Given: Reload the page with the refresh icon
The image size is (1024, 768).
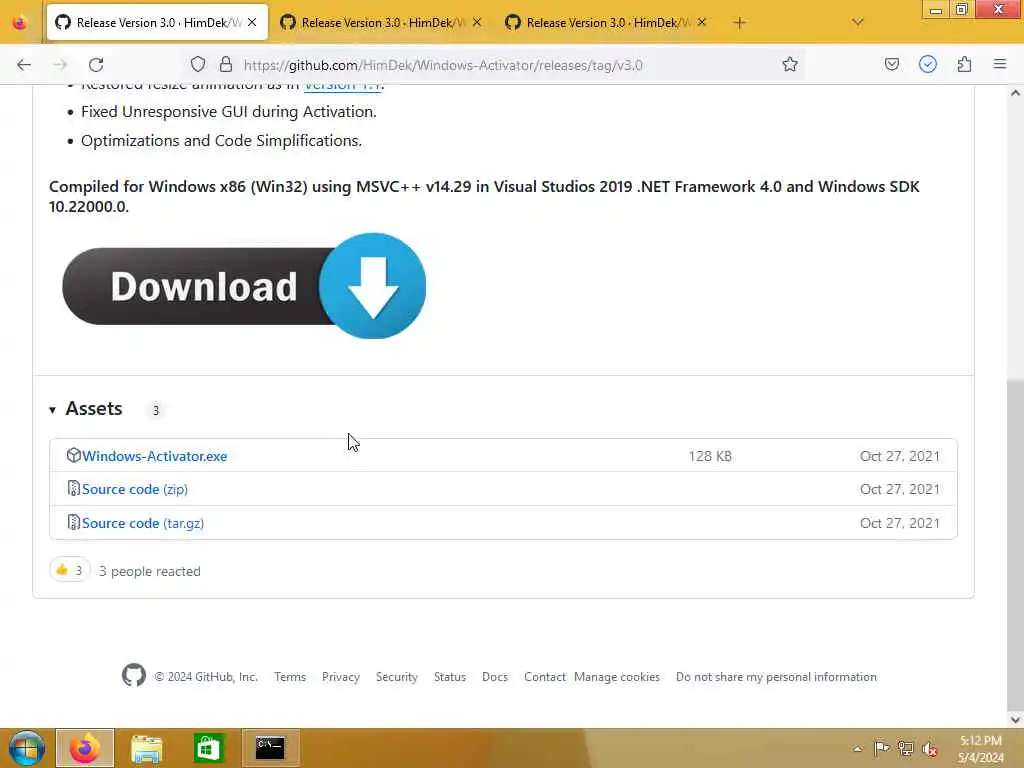Looking at the screenshot, I should click(96, 65).
